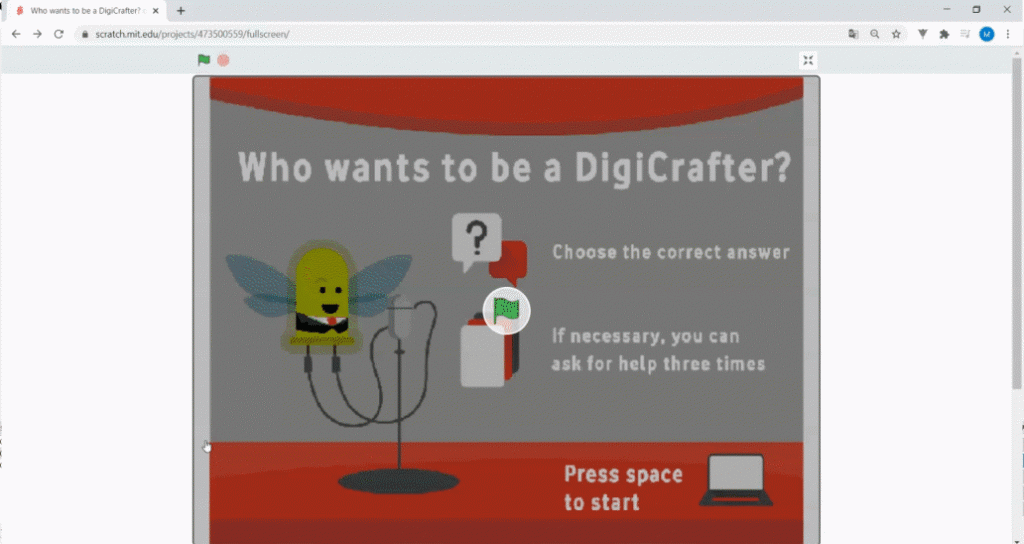Open the translate page icon
The image size is (1024, 544).
point(853,34)
